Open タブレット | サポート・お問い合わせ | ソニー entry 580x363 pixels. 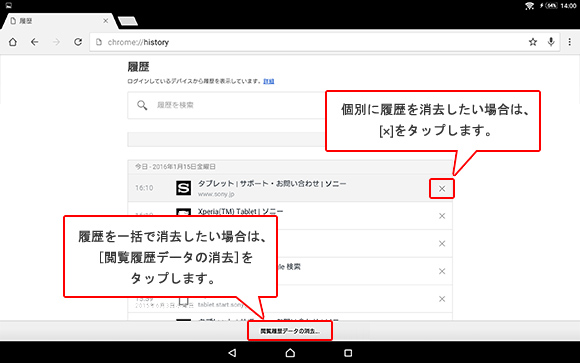(x=272, y=184)
